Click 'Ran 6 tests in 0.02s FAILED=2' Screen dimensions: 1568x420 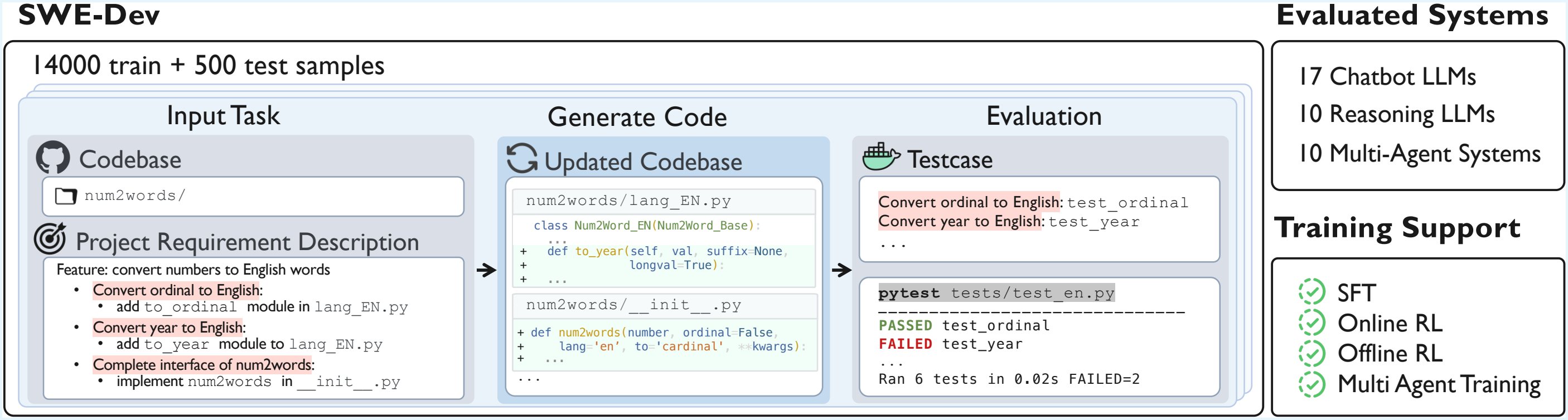coord(1009,379)
